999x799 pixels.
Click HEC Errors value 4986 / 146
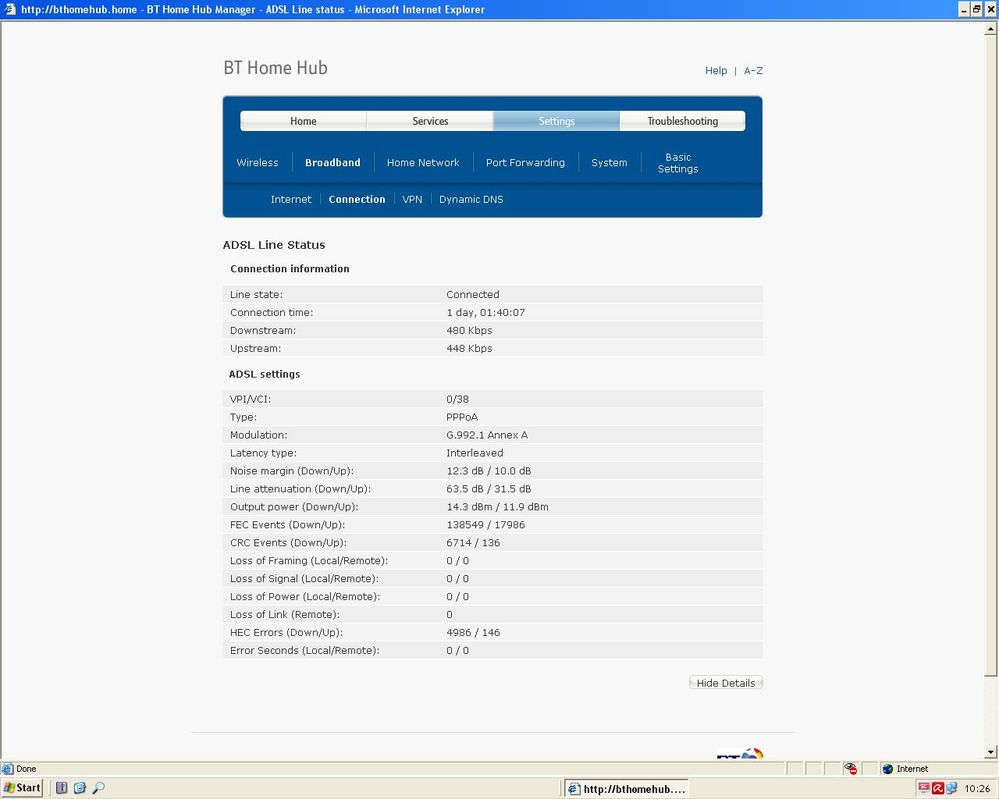(473, 632)
